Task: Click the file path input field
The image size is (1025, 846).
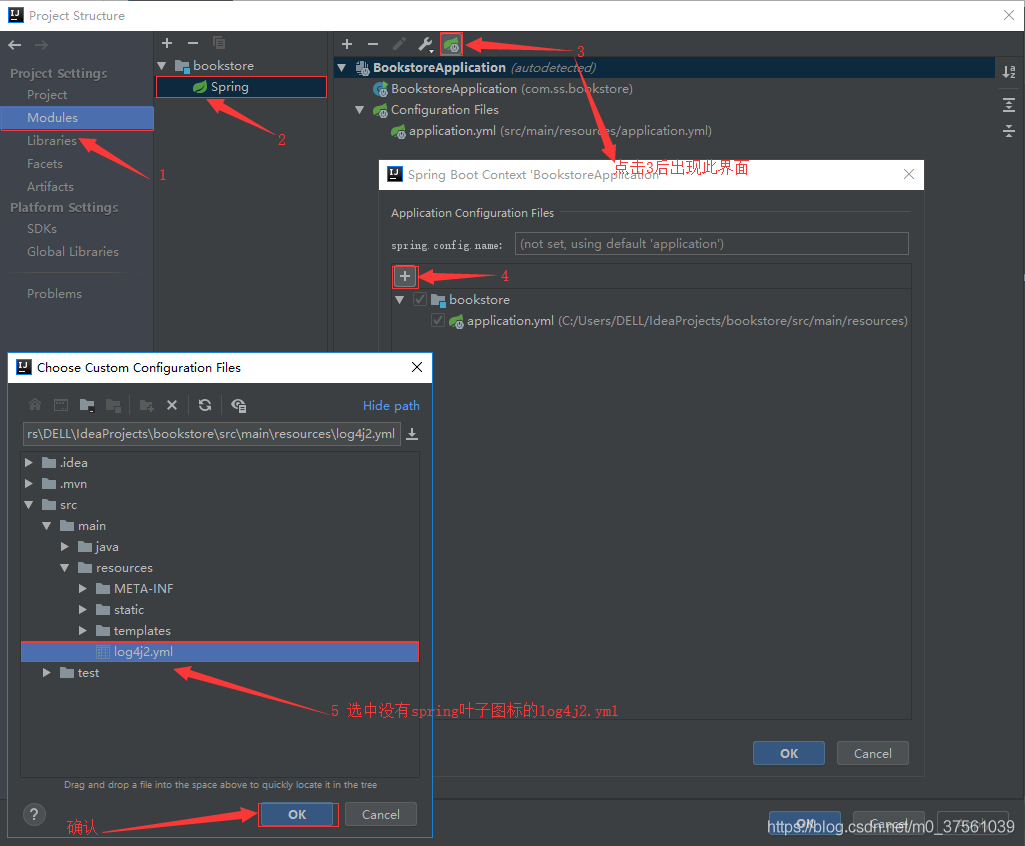Action: pyautogui.click(x=212, y=433)
